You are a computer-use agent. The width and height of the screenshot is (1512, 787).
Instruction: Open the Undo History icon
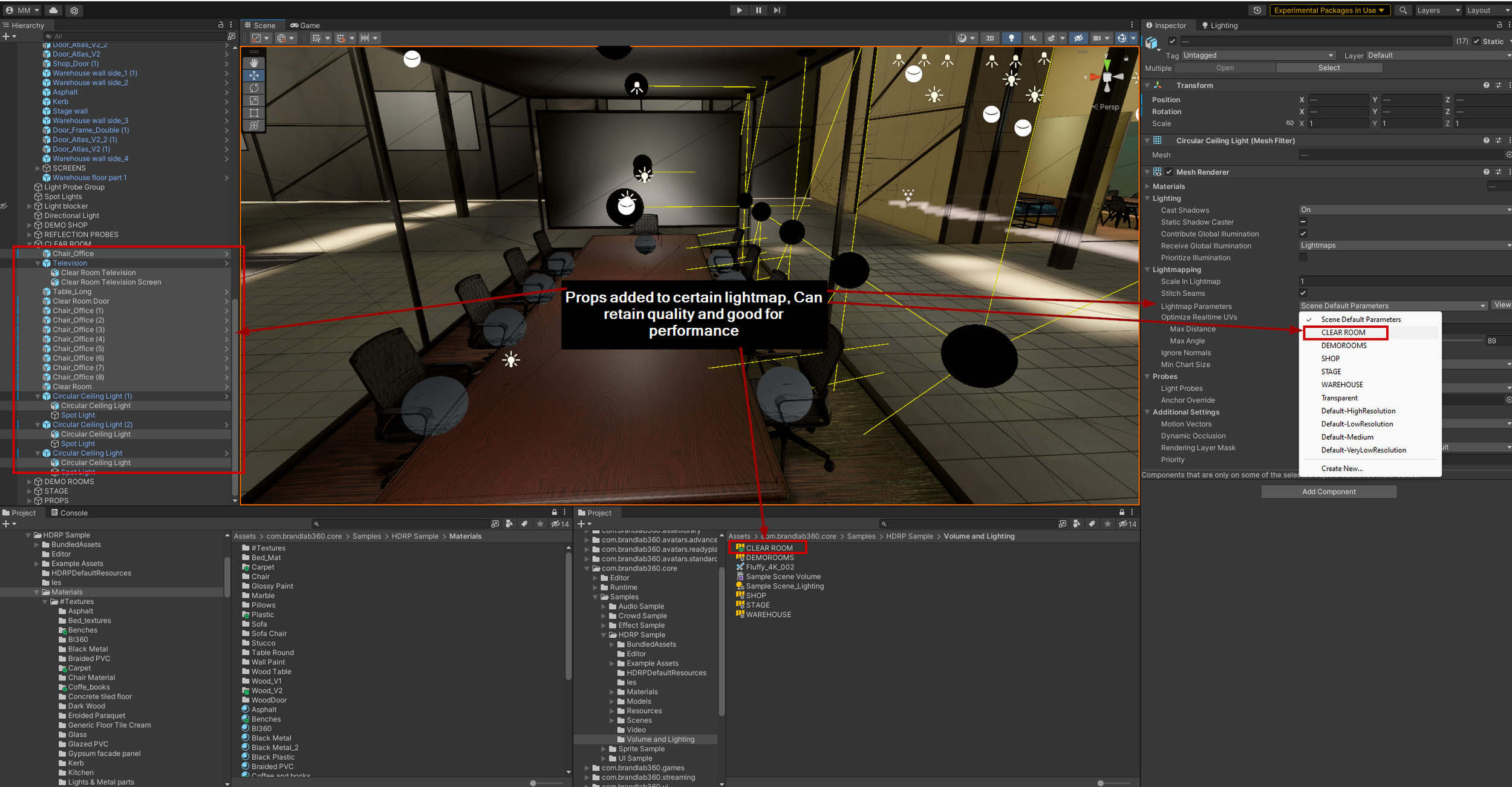tap(1257, 10)
